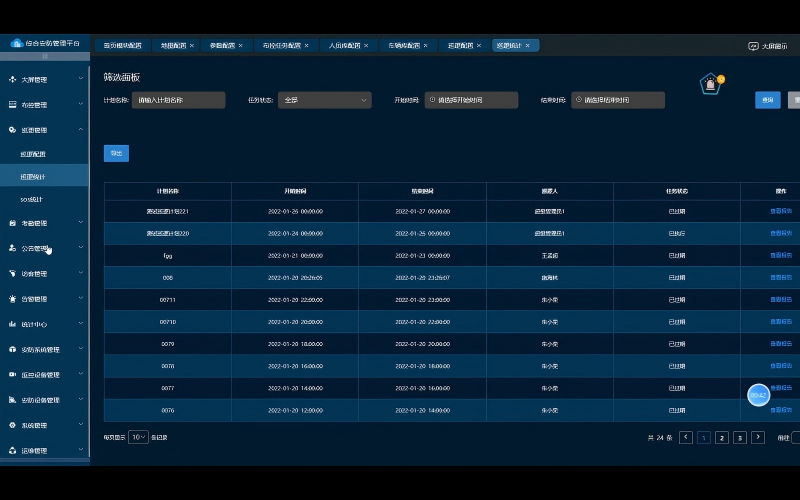Viewport: 800px width, 500px height.
Task: Collapse the 巡更管理 menu chevron
Action: (81, 129)
